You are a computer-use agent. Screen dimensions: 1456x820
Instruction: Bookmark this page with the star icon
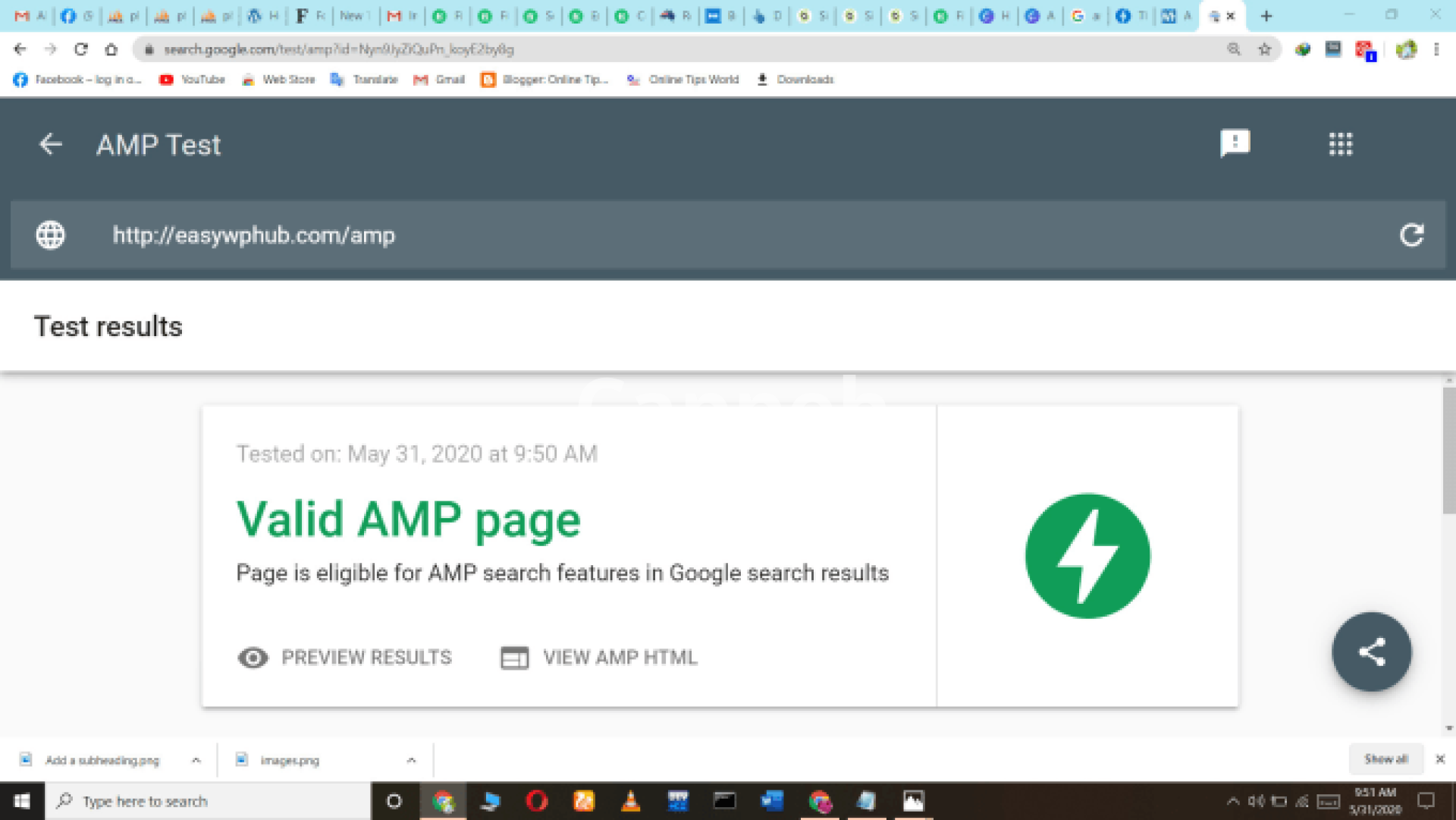[1264, 49]
